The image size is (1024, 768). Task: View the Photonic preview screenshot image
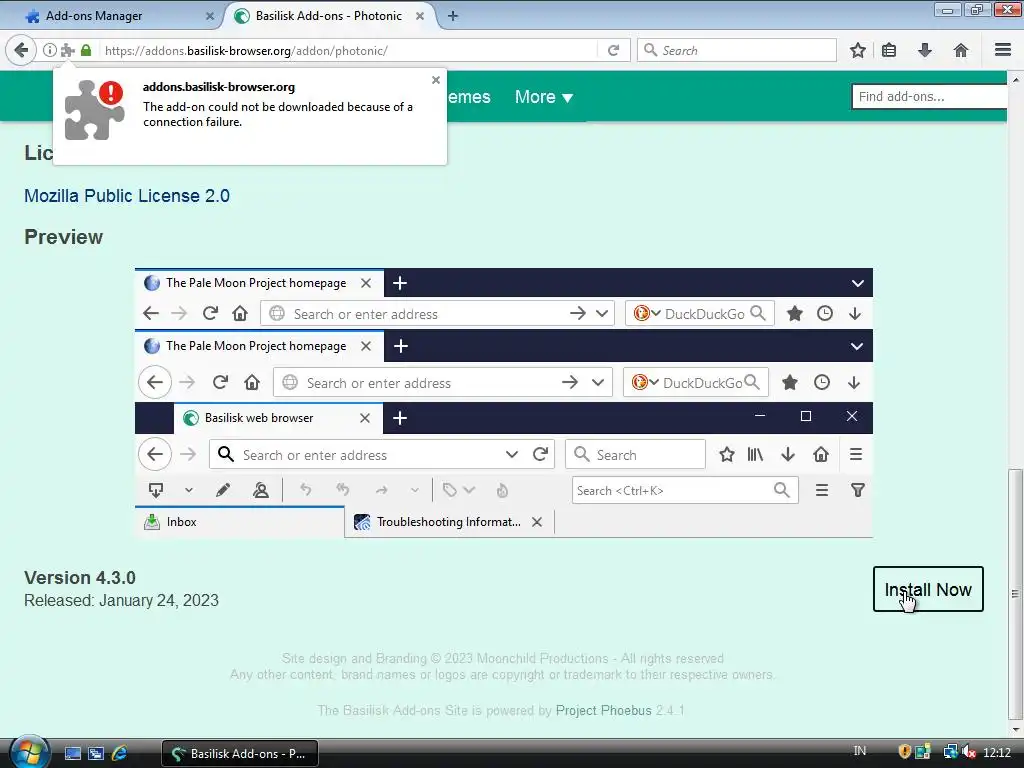click(504, 403)
